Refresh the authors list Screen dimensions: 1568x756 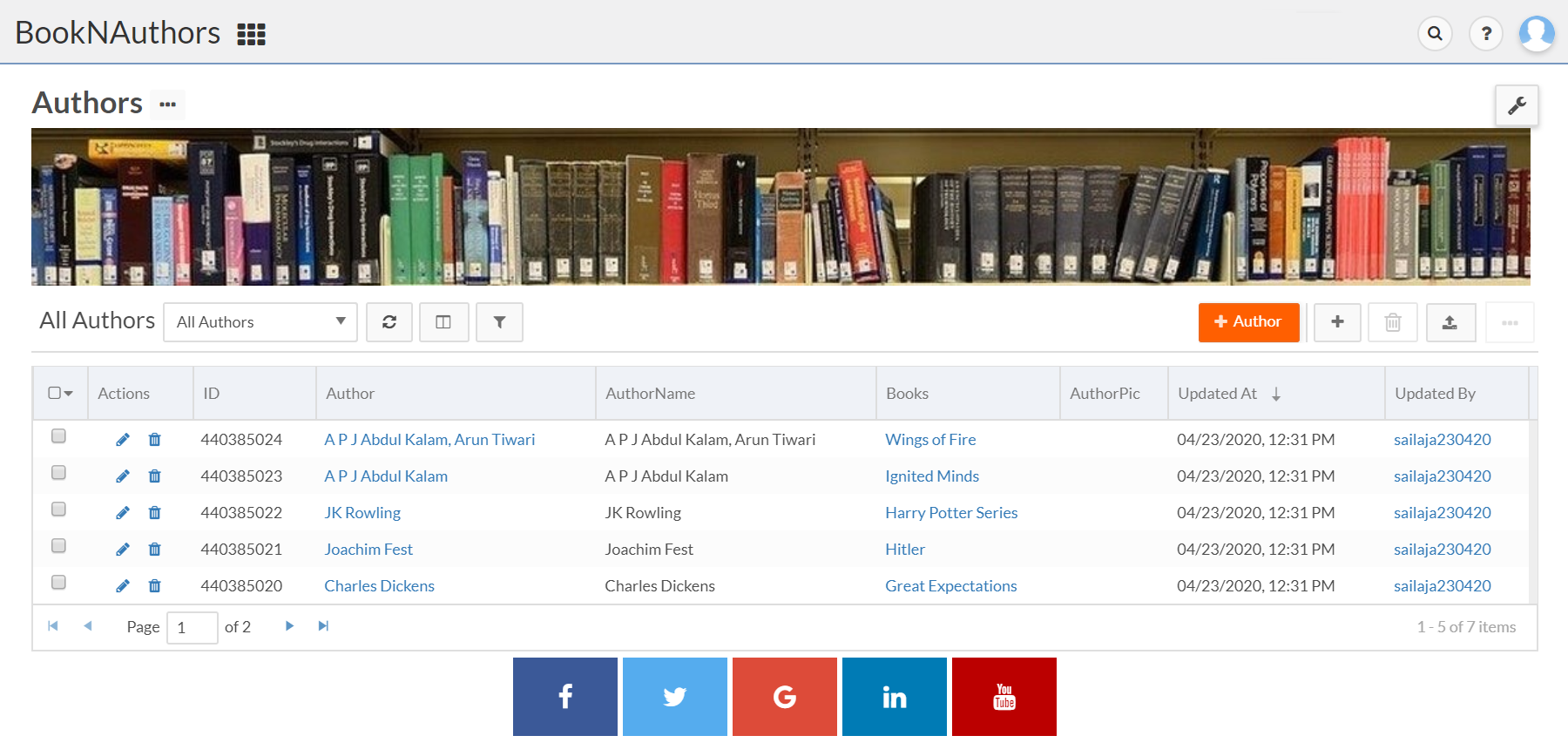coord(389,322)
